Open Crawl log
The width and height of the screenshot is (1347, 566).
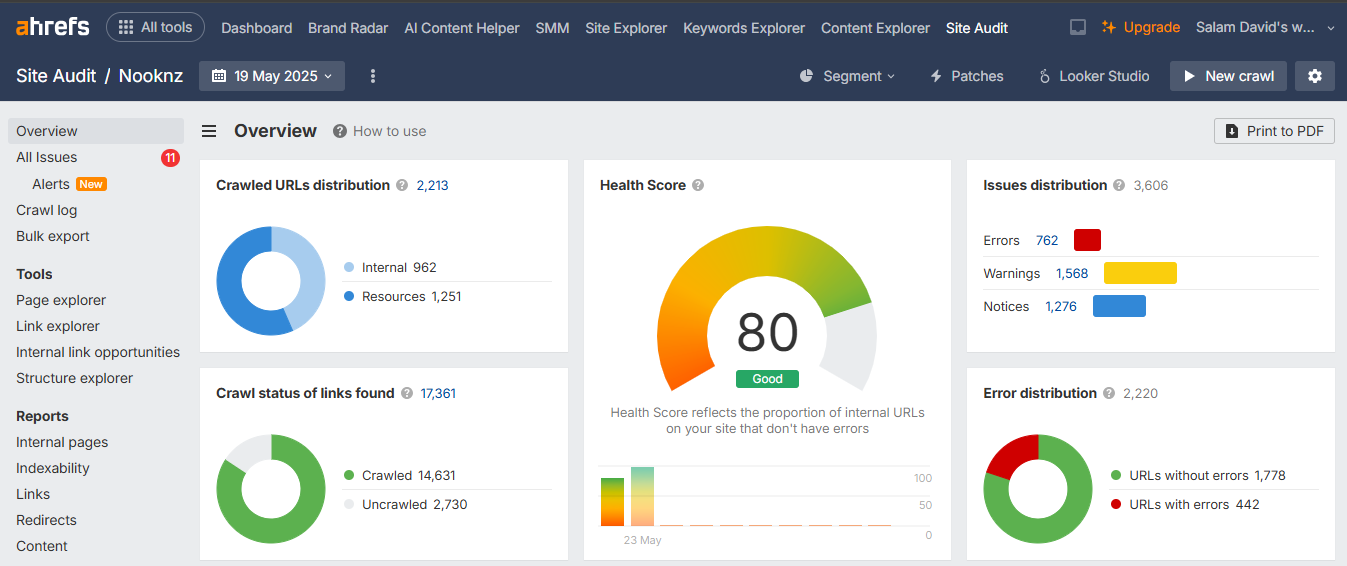click(46, 210)
